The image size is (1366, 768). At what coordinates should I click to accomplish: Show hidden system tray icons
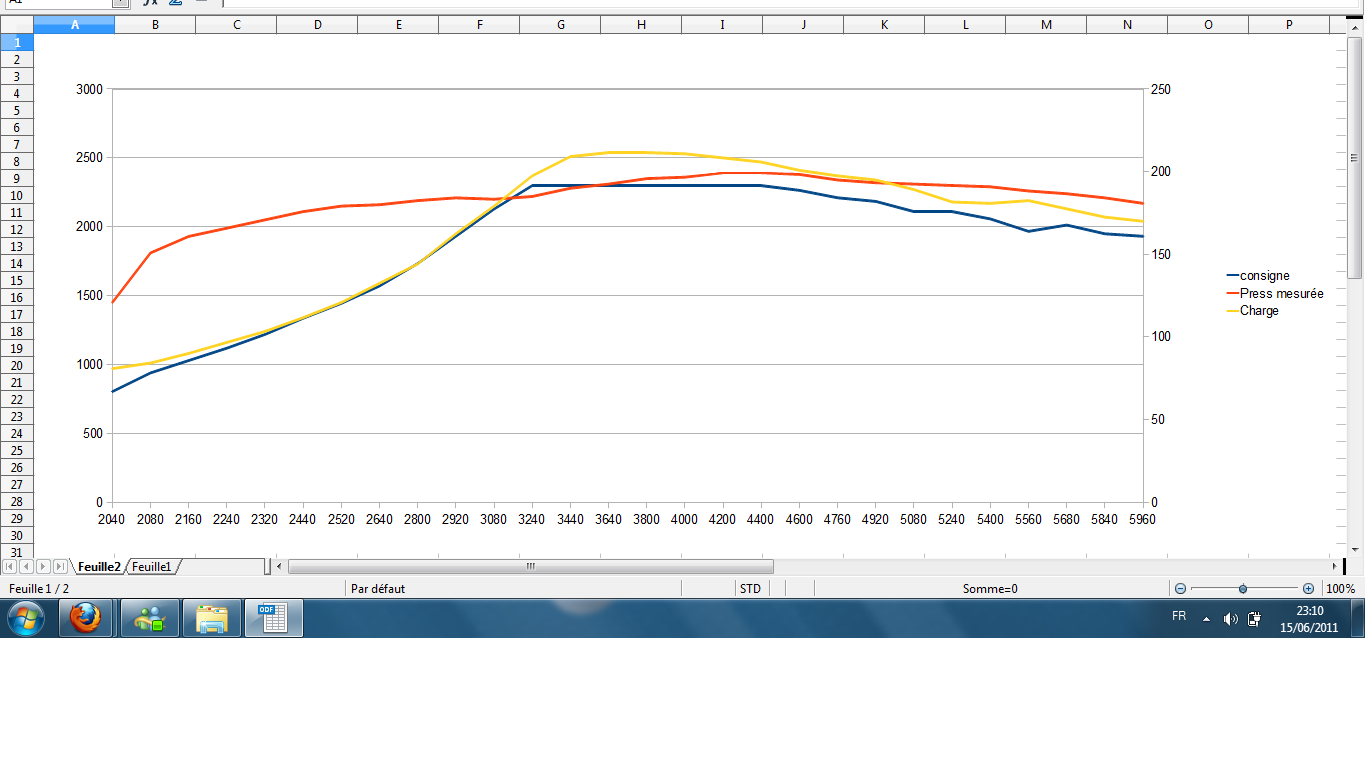1206,619
